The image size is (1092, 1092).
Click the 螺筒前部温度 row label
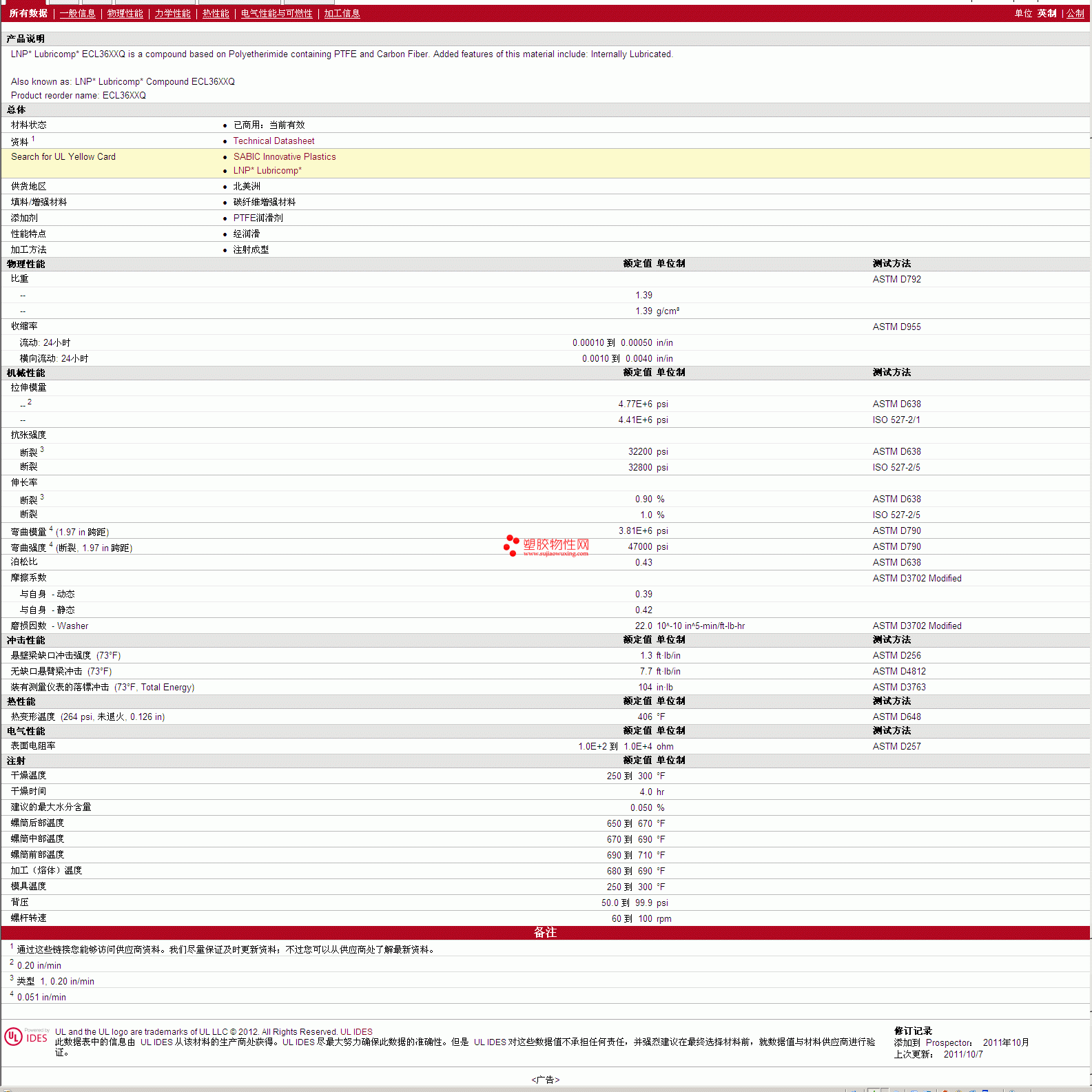coord(38,855)
